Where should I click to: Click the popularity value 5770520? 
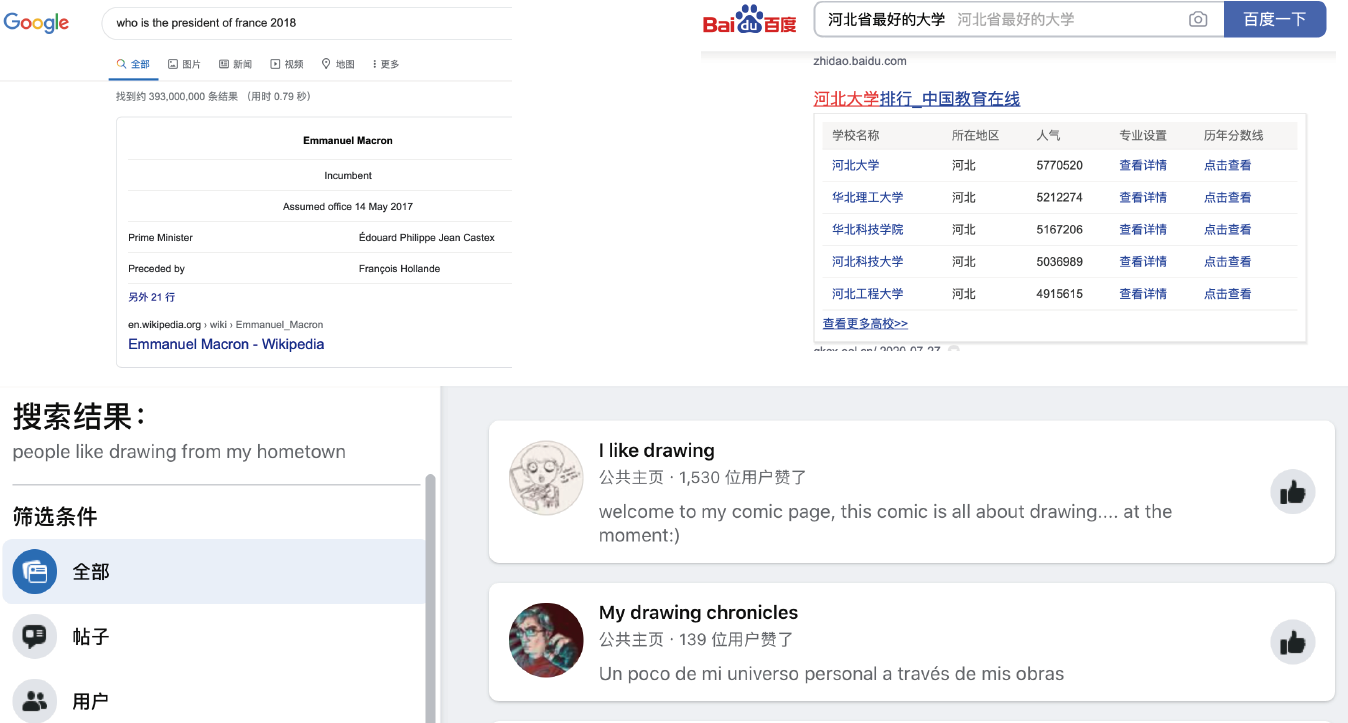pos(1060,165)
